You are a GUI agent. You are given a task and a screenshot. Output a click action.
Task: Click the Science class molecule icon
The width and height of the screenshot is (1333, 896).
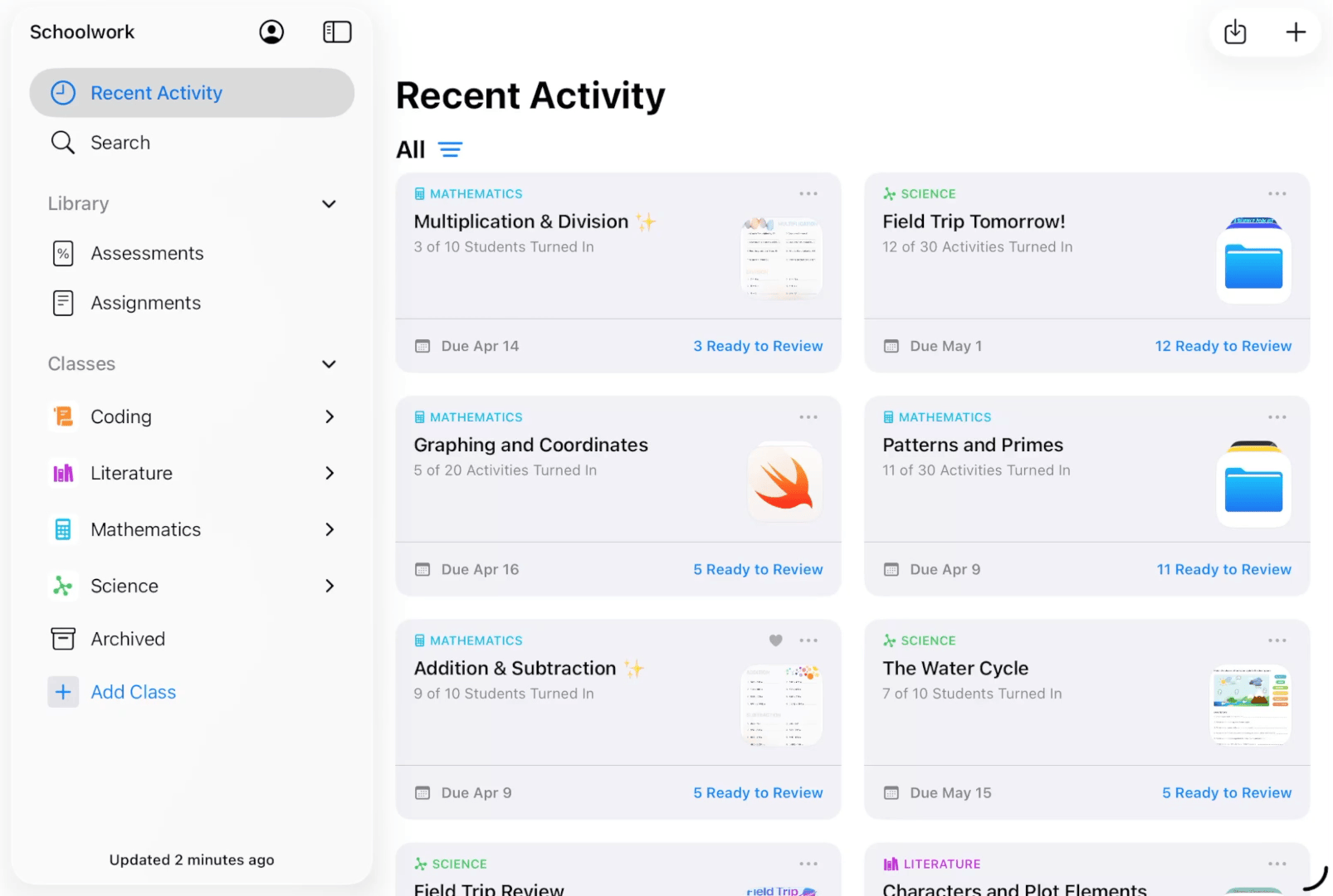click(62, 585)
